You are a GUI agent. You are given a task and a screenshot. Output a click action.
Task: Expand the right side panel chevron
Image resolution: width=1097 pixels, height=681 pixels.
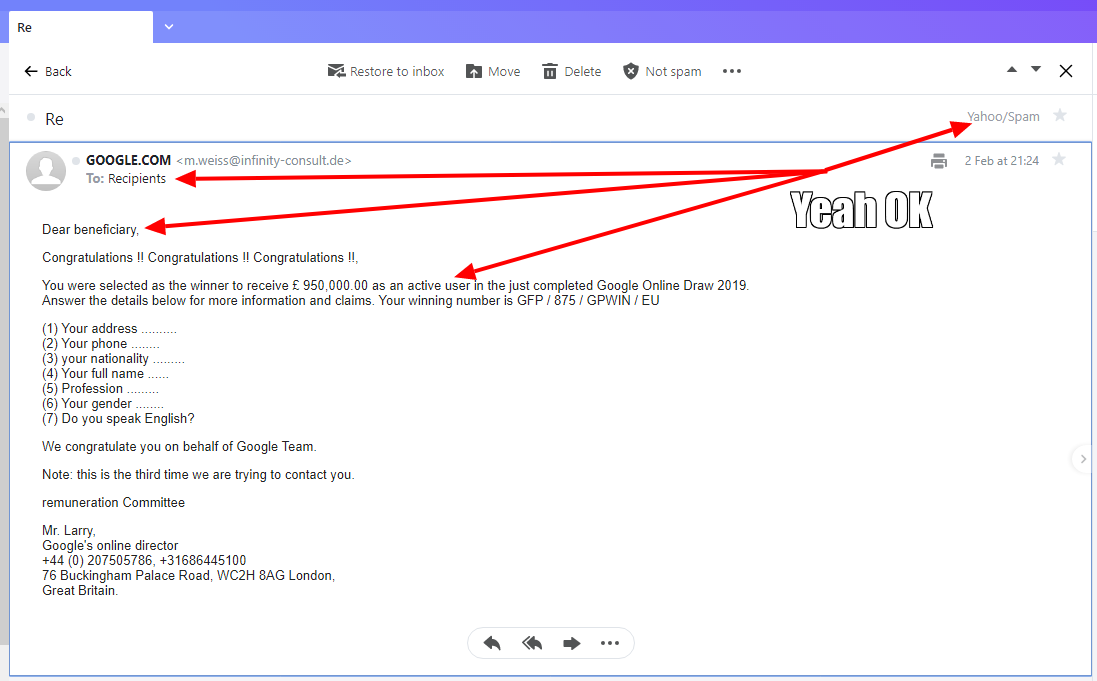(x=1083, y=459)
